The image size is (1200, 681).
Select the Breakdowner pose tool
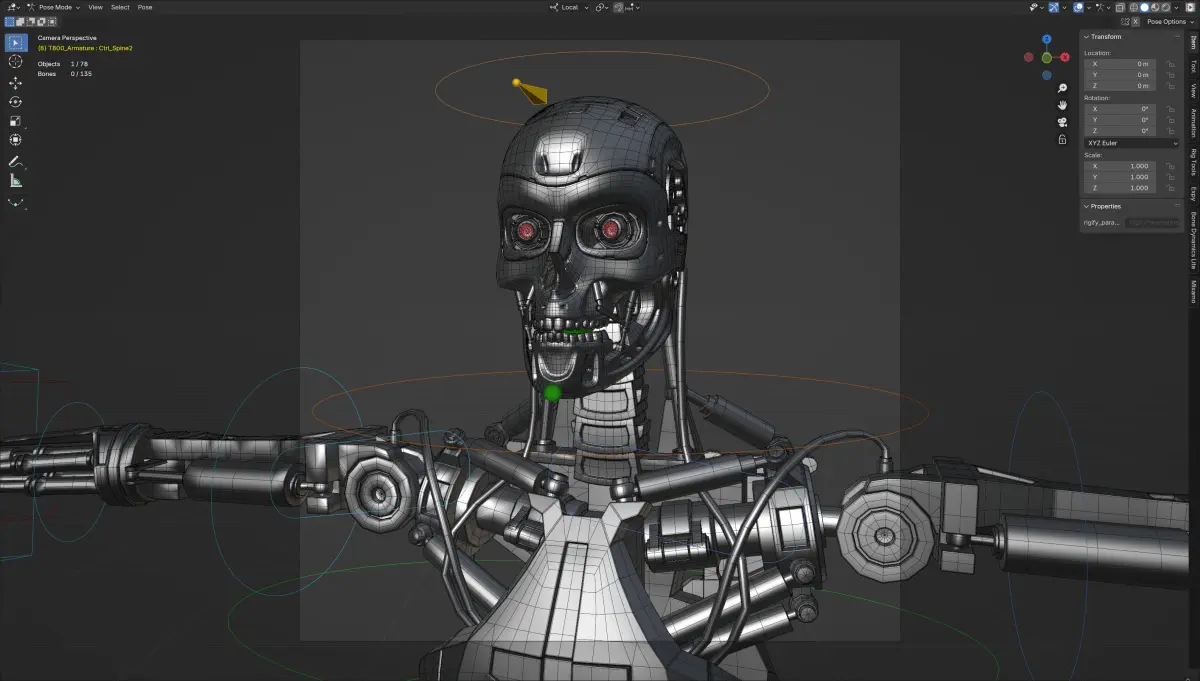point(16,202)
